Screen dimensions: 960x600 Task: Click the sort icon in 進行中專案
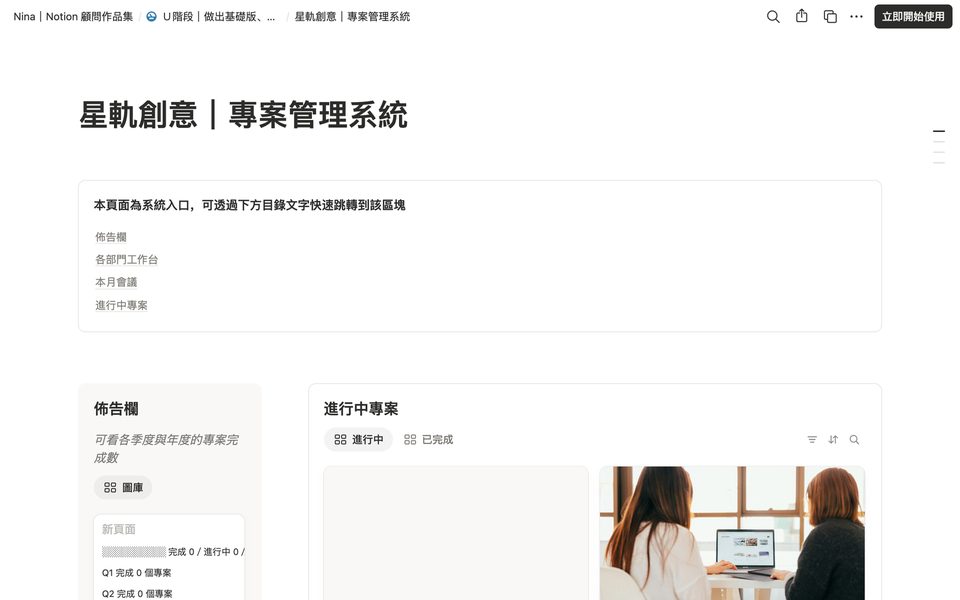(x=833, y=440)
